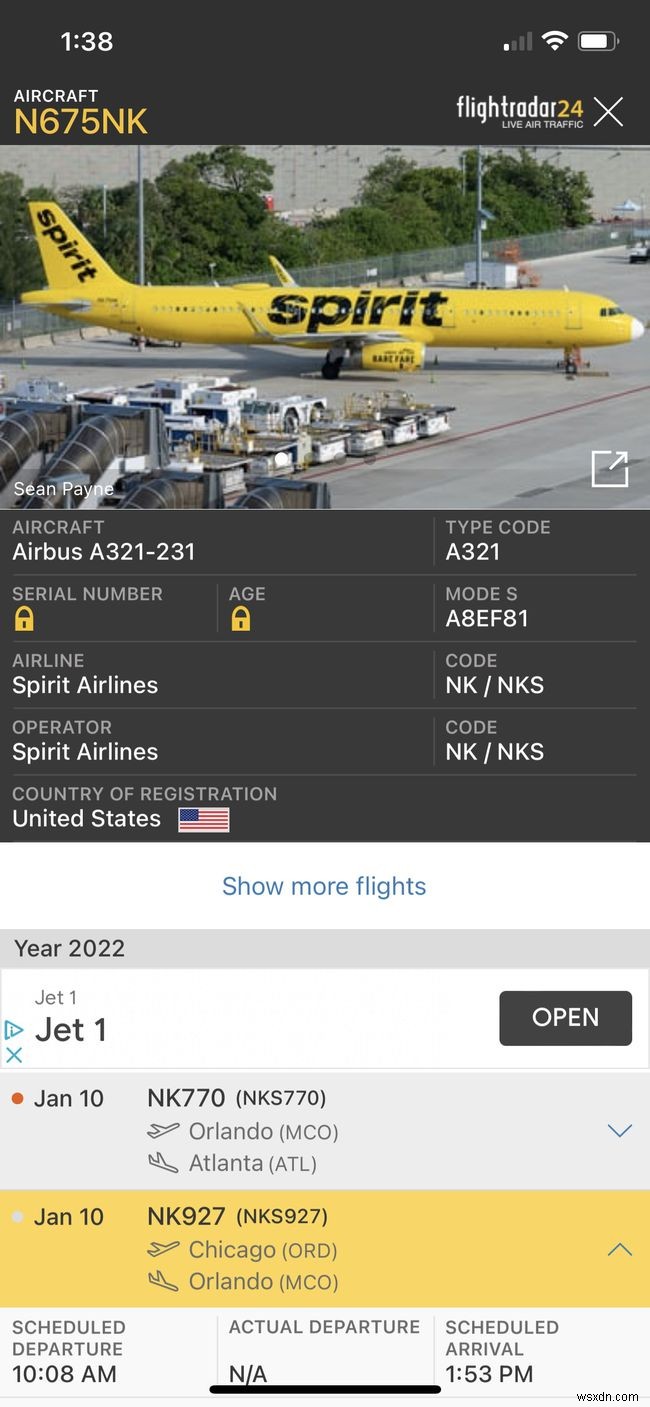The width and height of the screenshot is (650, 1407).
Task: Tap the Sean Payne photographer credit
Action: (63, 489)
